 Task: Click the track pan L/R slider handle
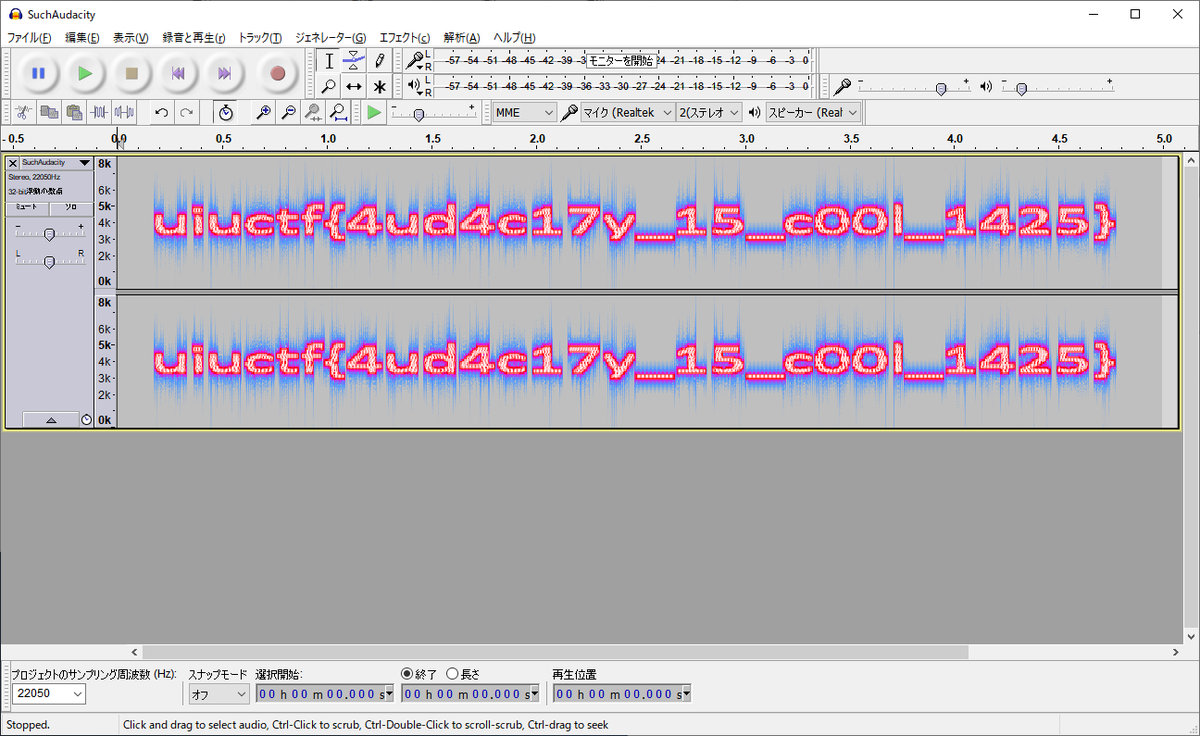tap(49, 261)
